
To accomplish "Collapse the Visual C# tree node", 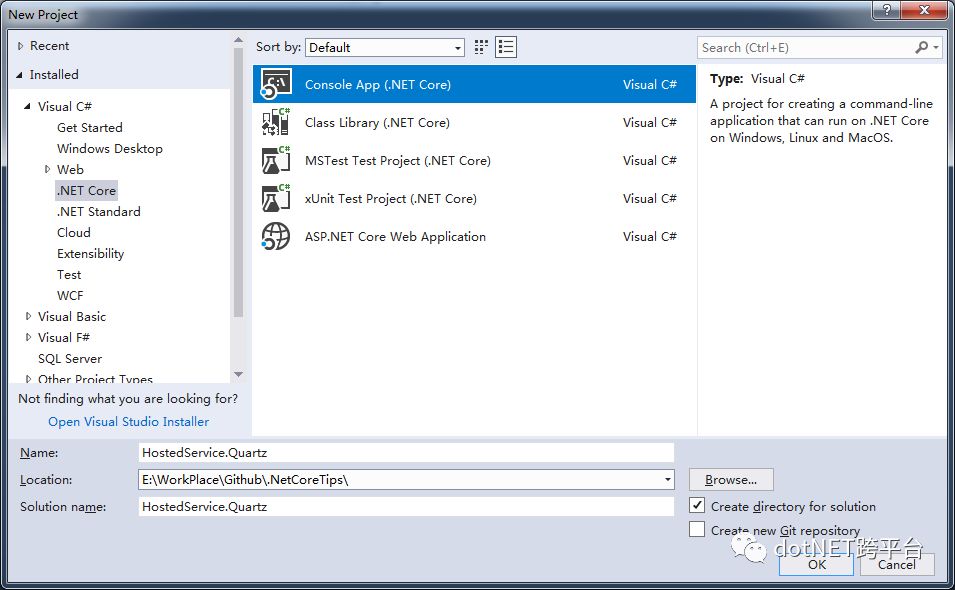I will coord(27,107).
